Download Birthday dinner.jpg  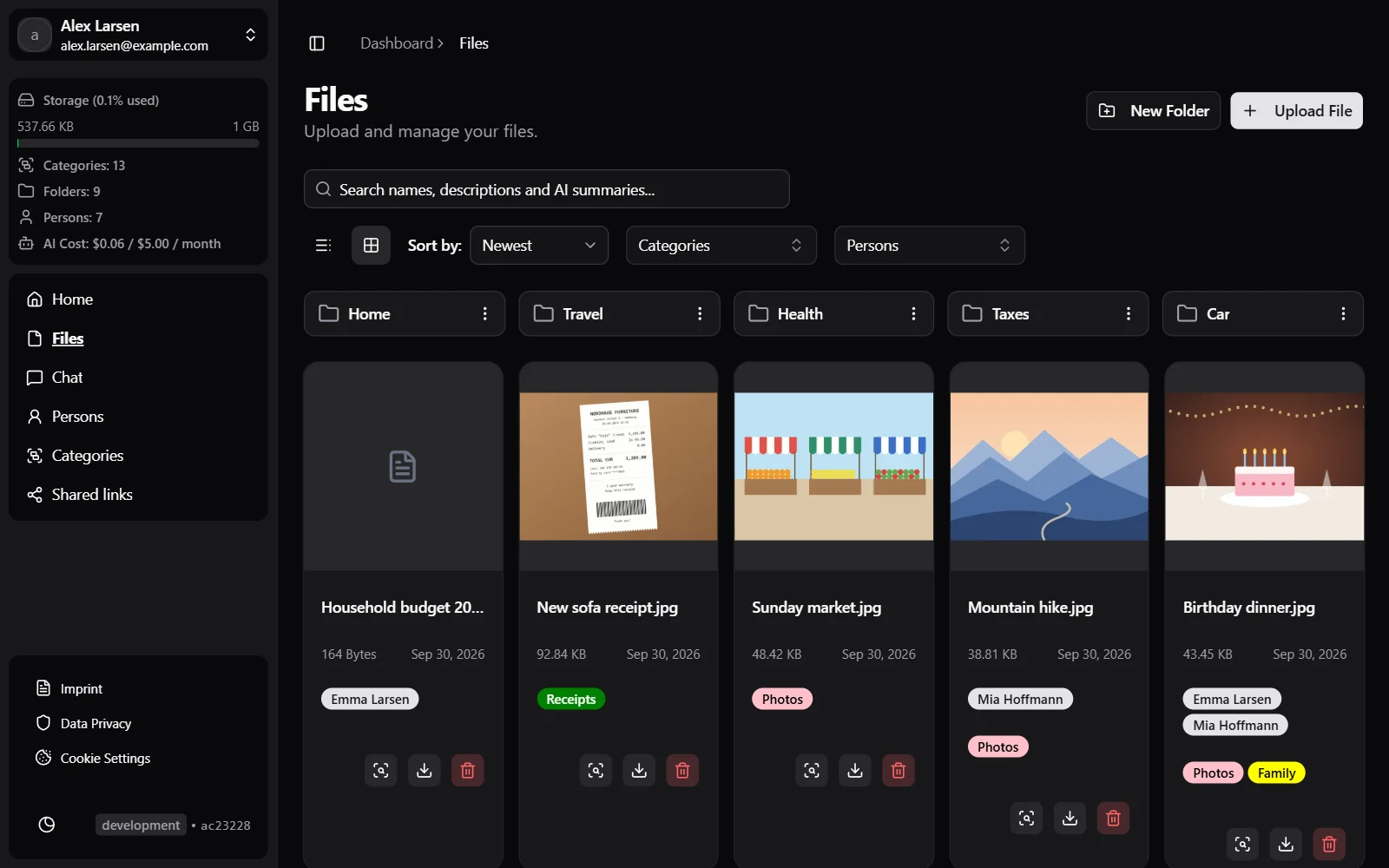(x=1286, y=844)
